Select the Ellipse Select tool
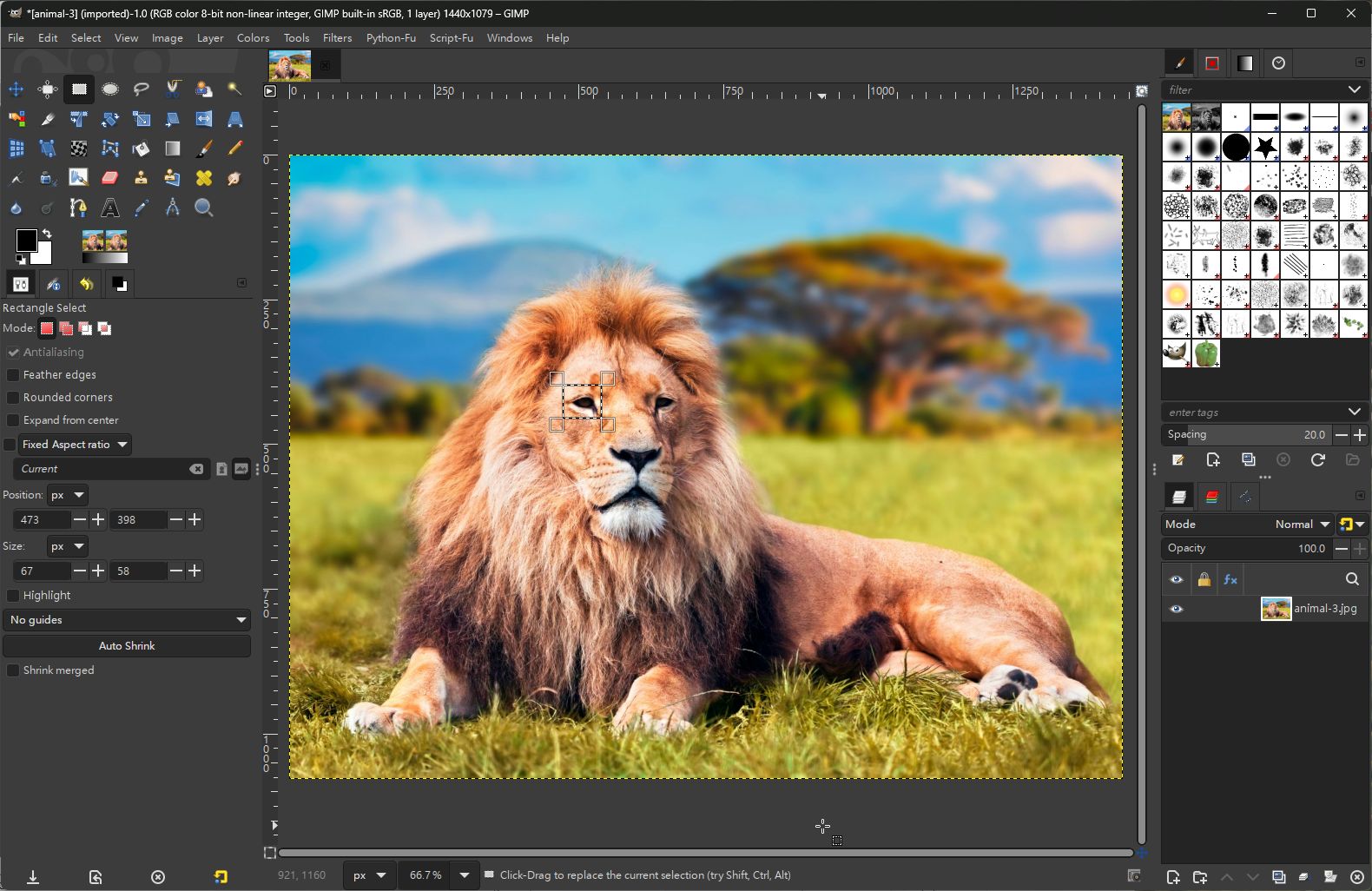 pyautogui.click(x=110, y=89)
